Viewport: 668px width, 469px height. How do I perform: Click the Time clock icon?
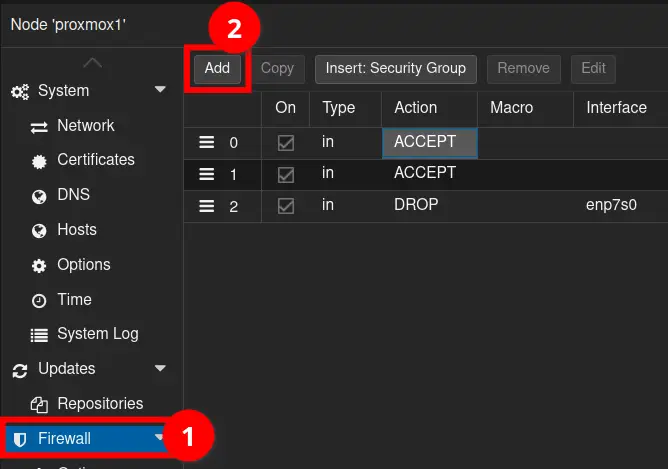(39, 301)
